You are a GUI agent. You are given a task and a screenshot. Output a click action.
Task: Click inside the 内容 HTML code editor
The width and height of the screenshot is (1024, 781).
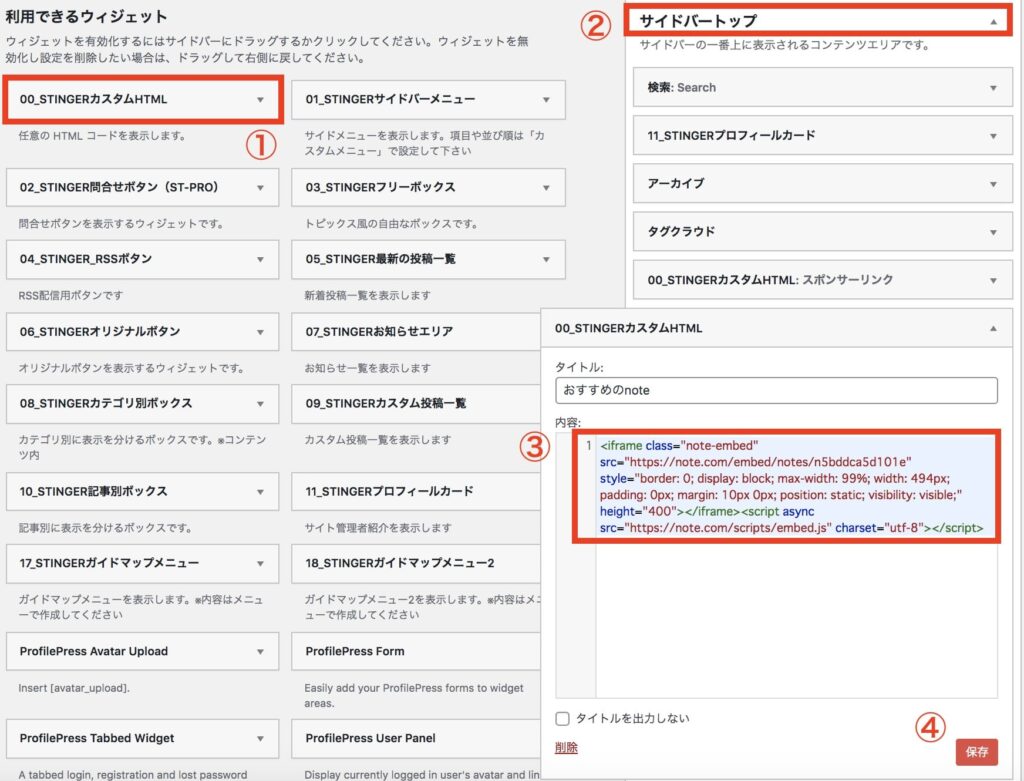[x=796, y=565]
